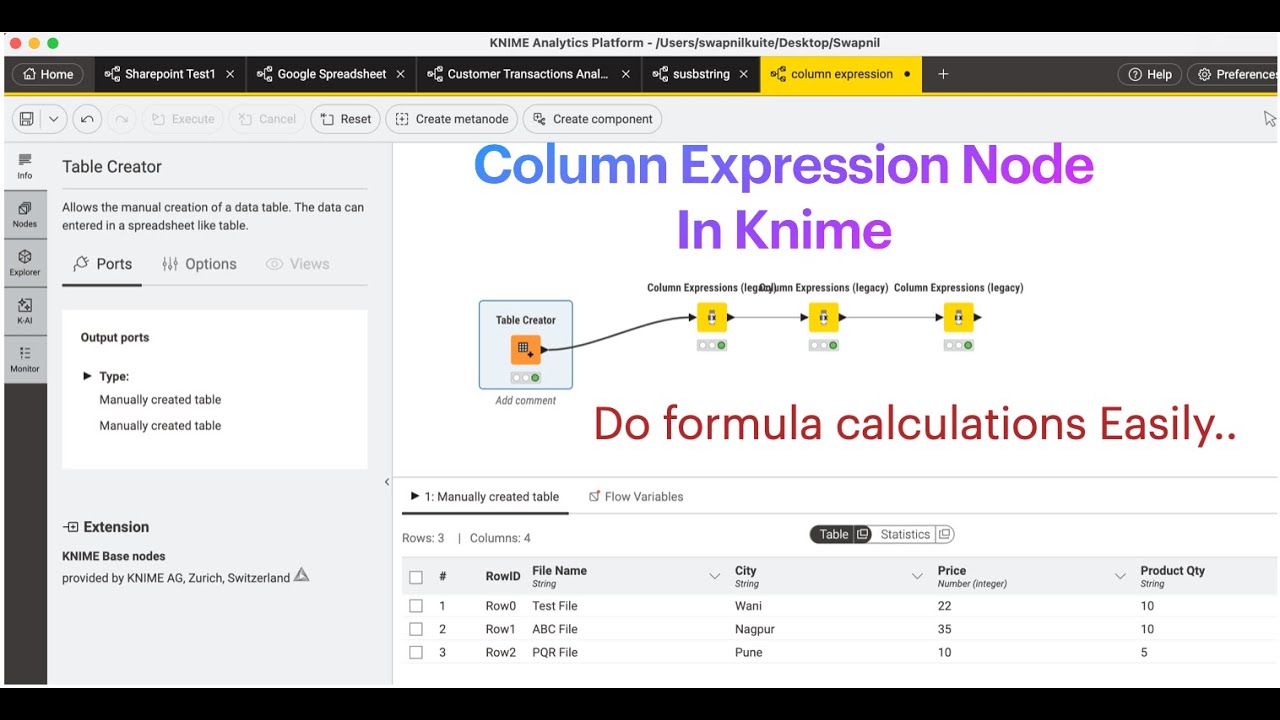1280x720 pixels.
Task: Click the Undo arrow icon
Action: click(x=87, y=119)
